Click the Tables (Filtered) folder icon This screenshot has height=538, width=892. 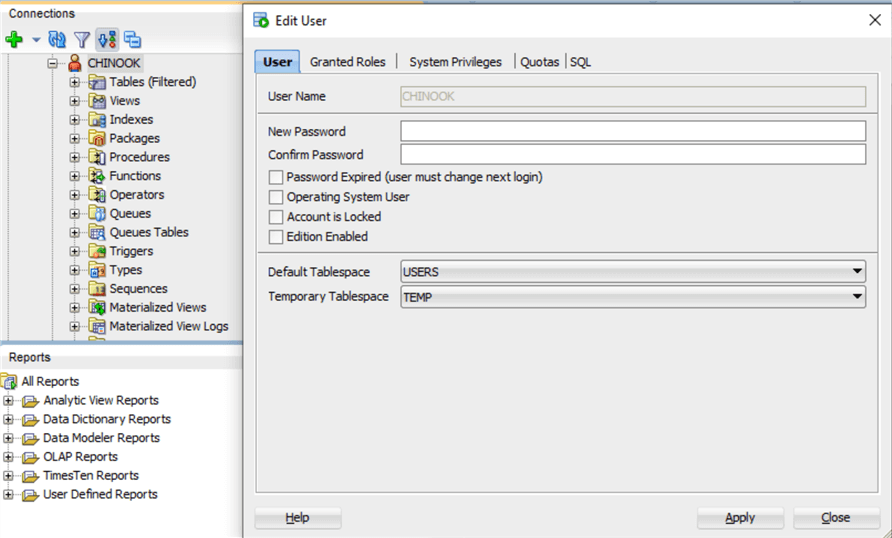point(97,82)
